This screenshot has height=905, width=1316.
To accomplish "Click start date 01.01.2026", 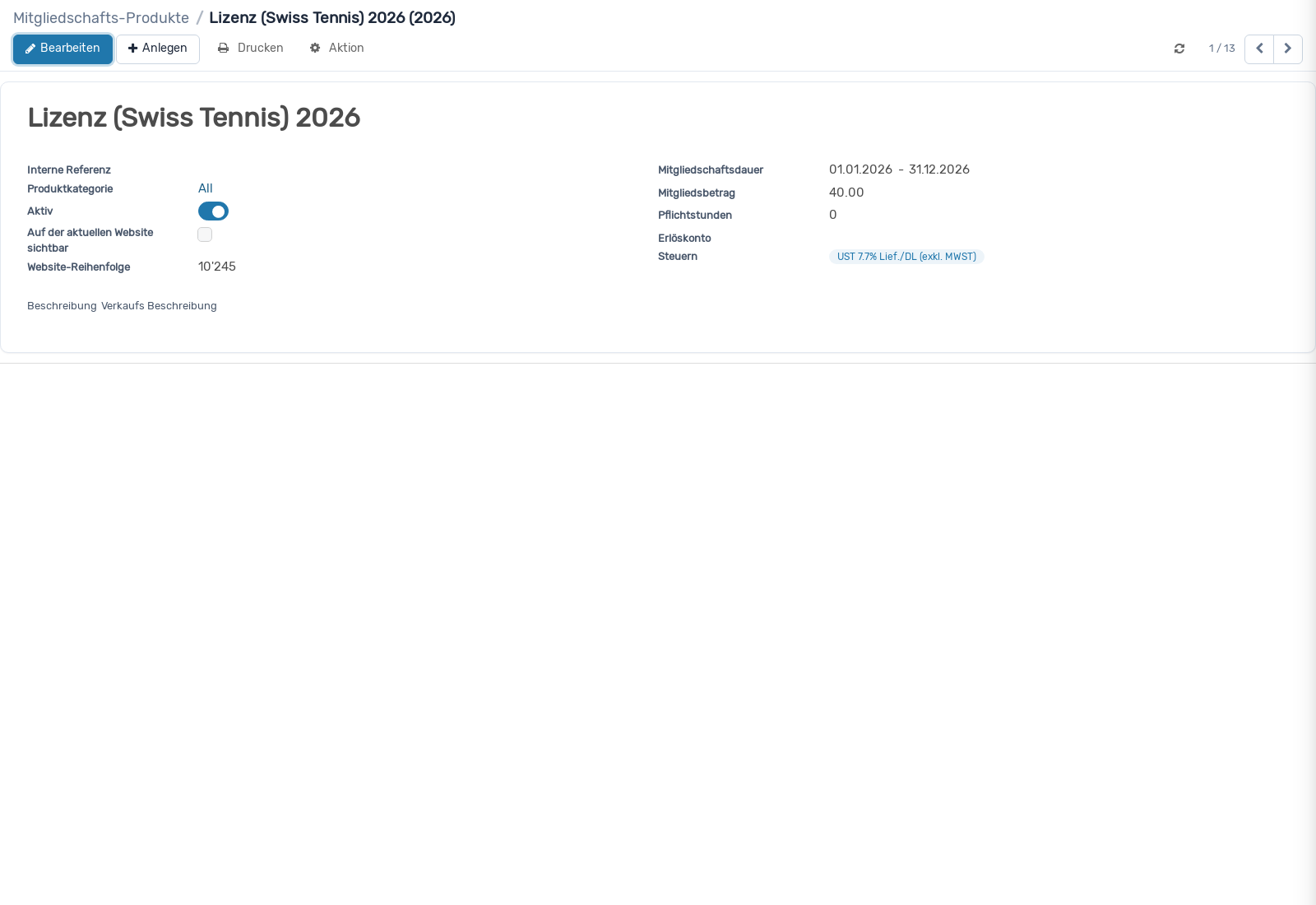I will 860,169.
